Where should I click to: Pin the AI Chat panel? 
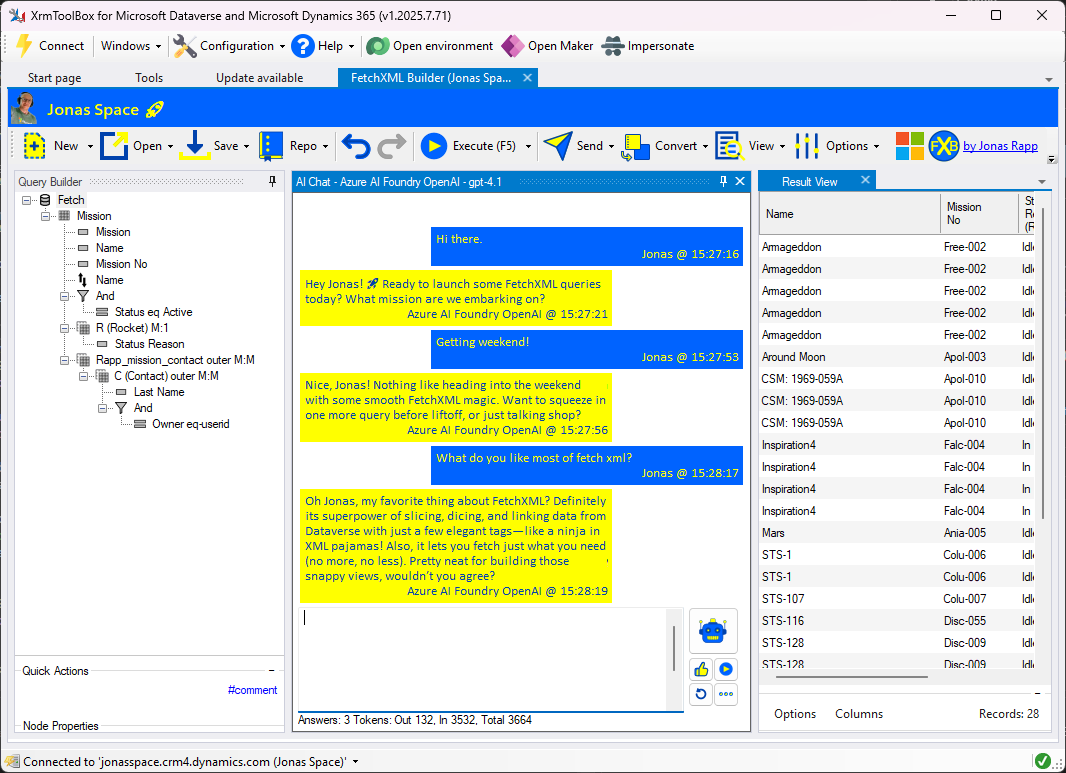[723, 181]
